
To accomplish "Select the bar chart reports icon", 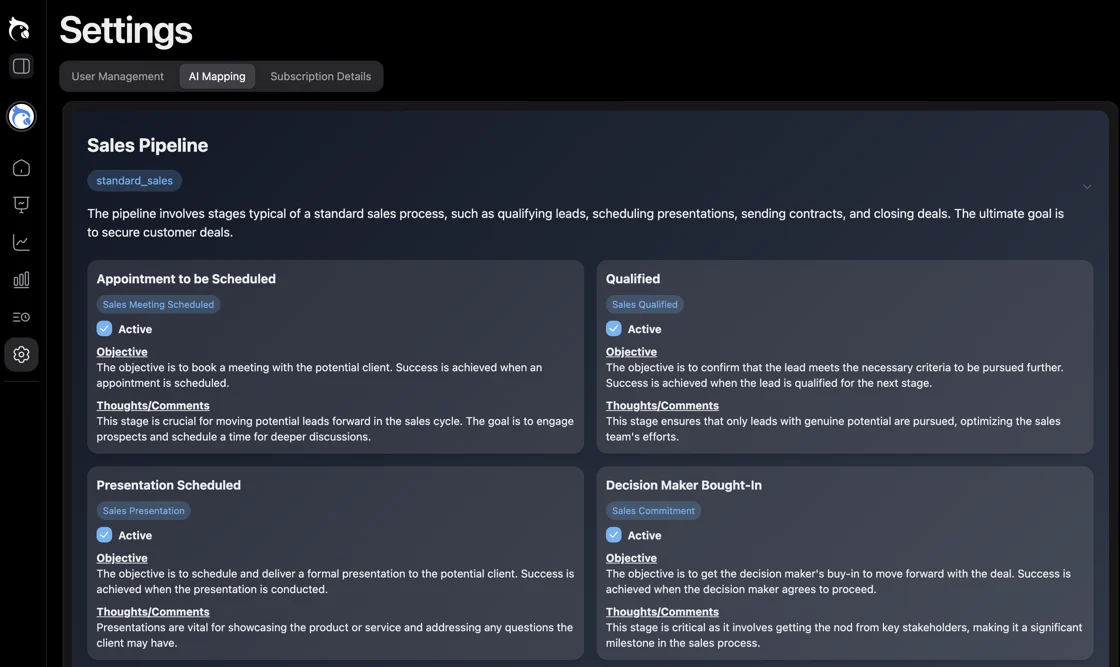I will pyautogui.click(x=21, y=280).
